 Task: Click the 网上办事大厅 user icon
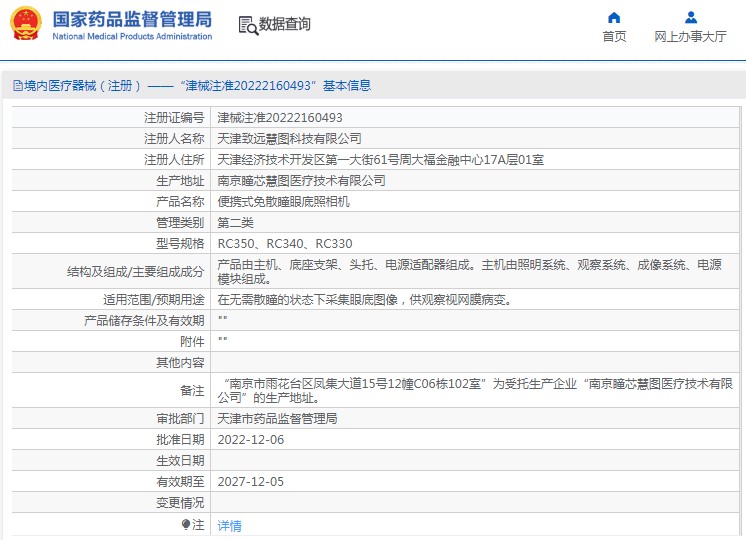690,18
